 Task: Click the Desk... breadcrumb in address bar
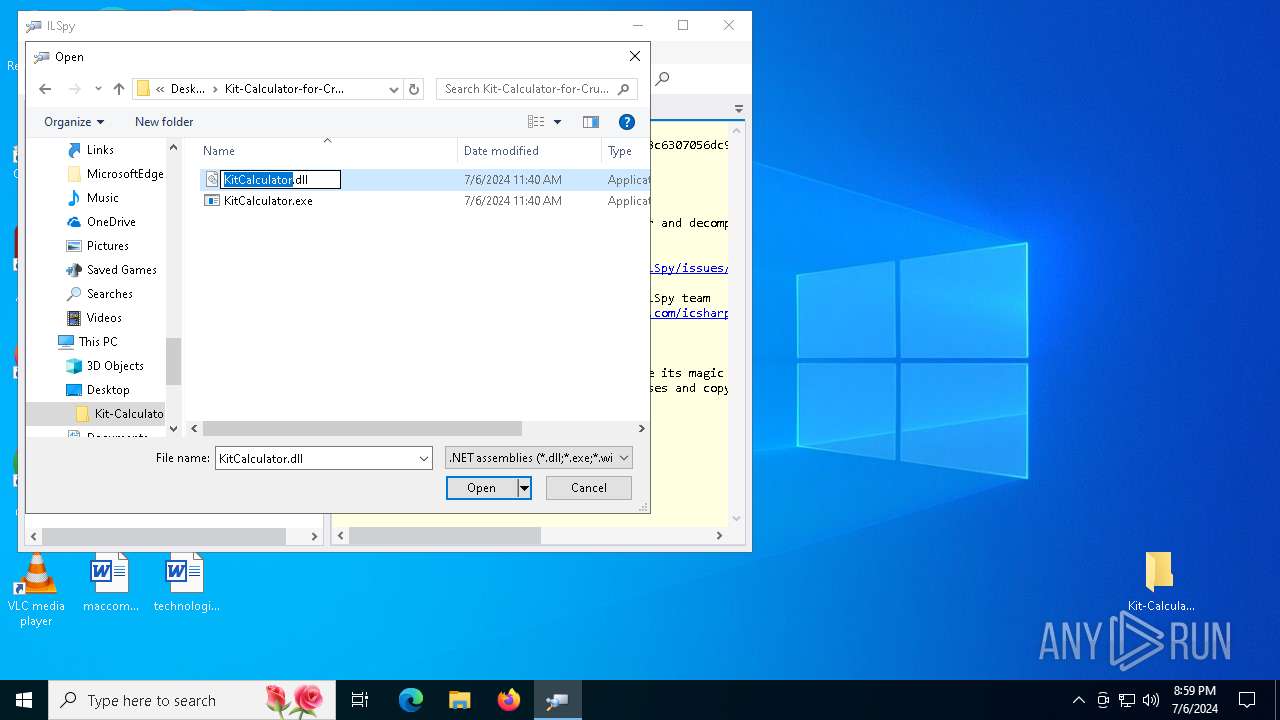click(187, 89)
